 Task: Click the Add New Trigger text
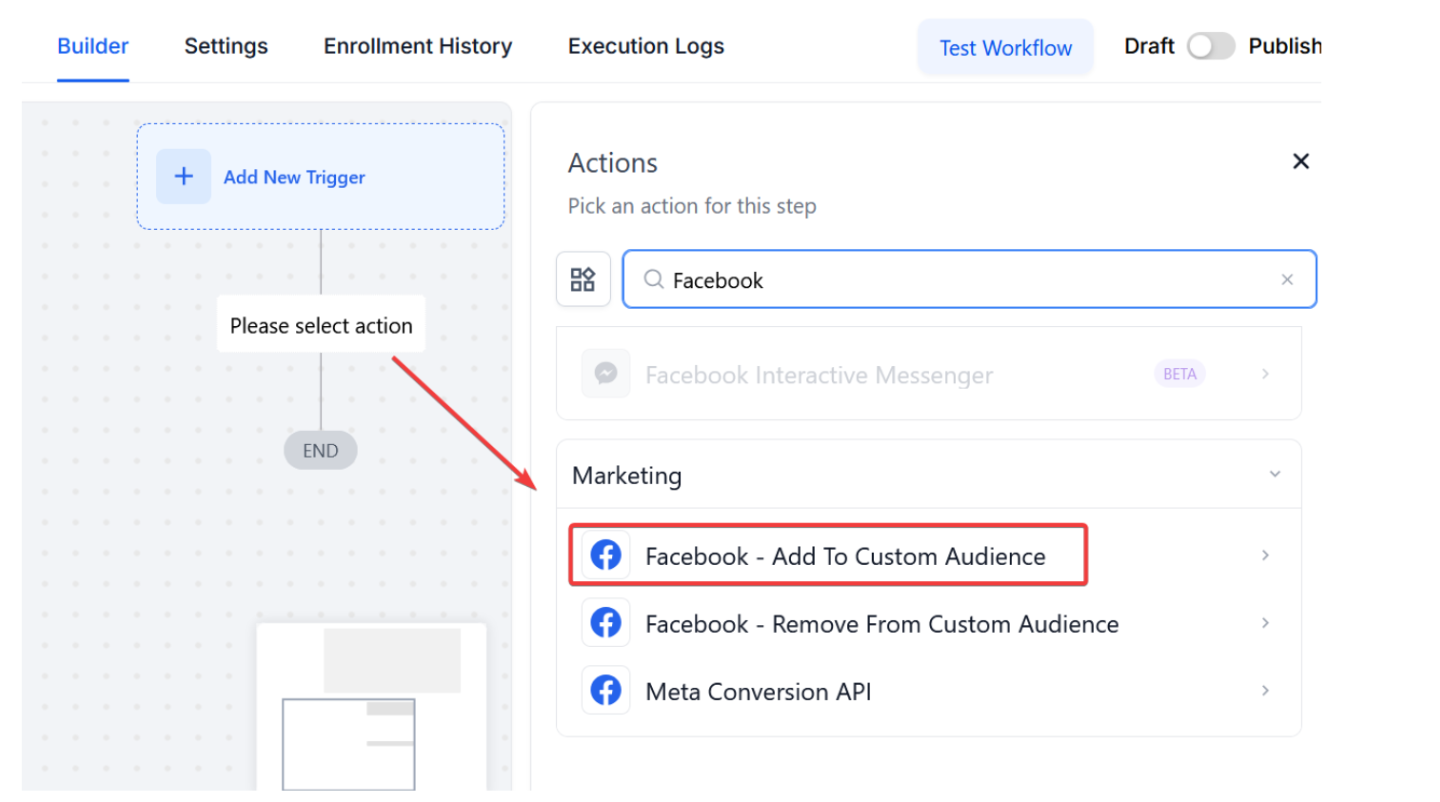(x=294, y=177)
